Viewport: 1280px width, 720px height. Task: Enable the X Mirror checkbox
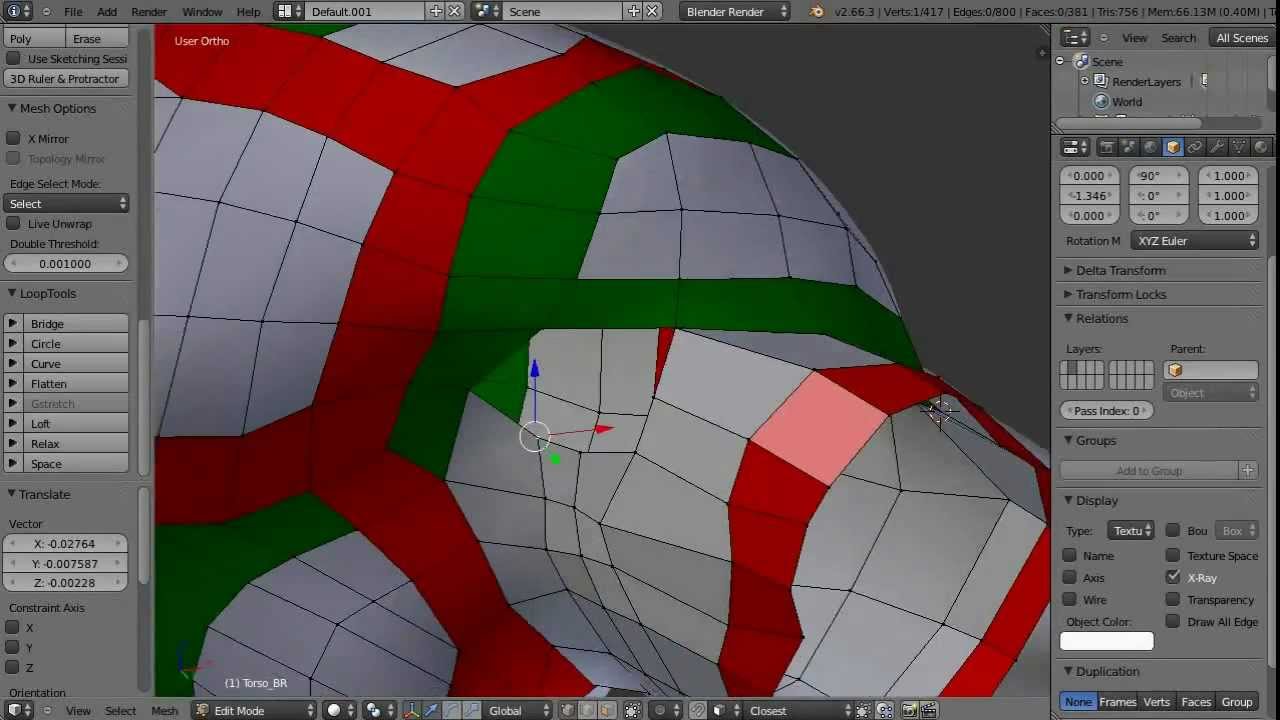coord(13,138)
